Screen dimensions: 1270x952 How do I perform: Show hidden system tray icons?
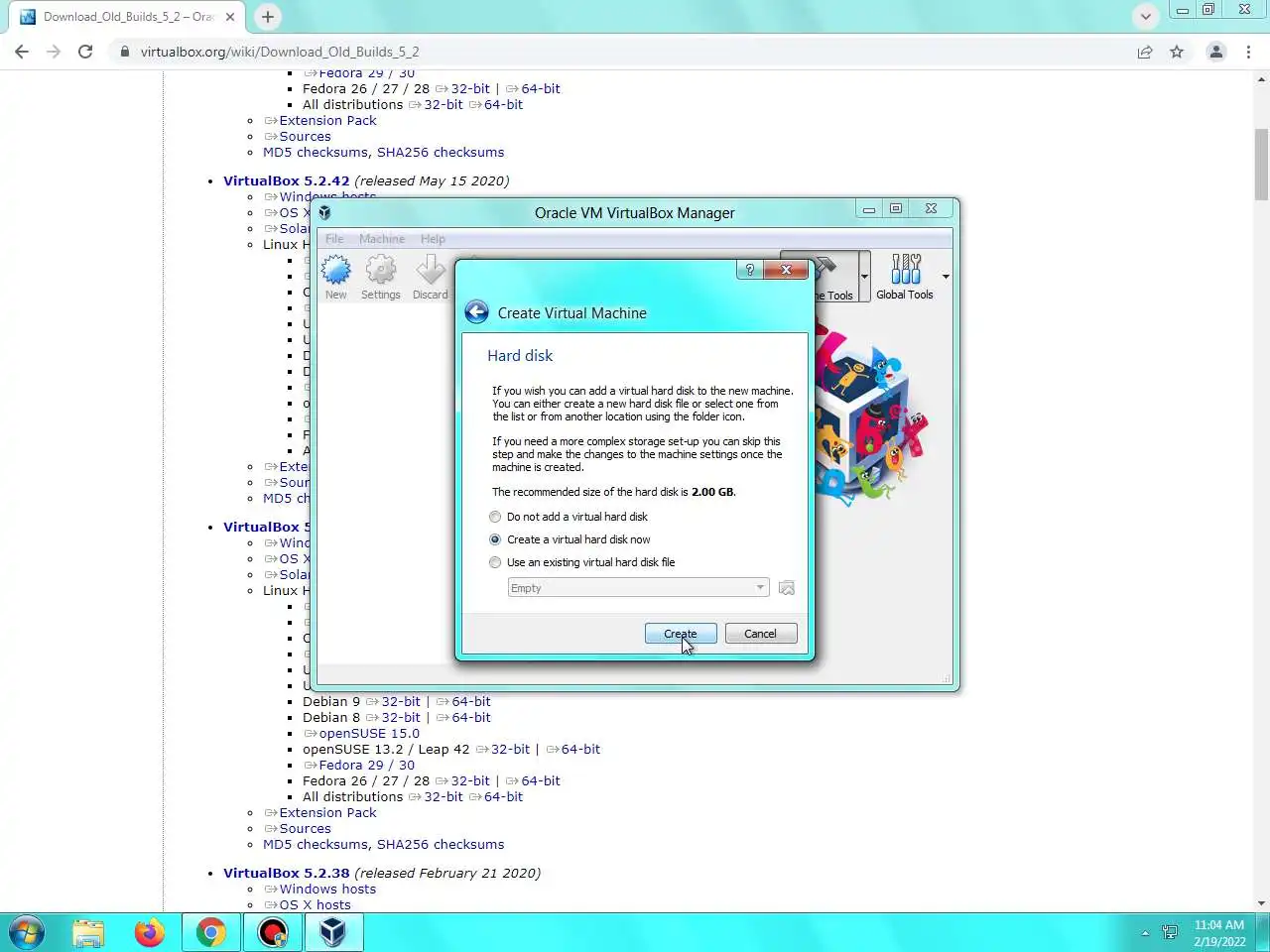(x=1145, y=933)
